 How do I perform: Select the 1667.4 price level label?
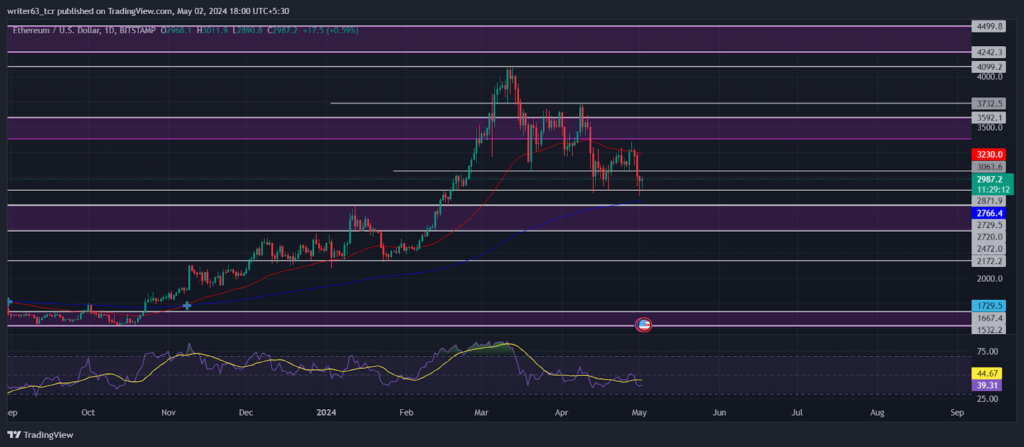tap(987, 318)
